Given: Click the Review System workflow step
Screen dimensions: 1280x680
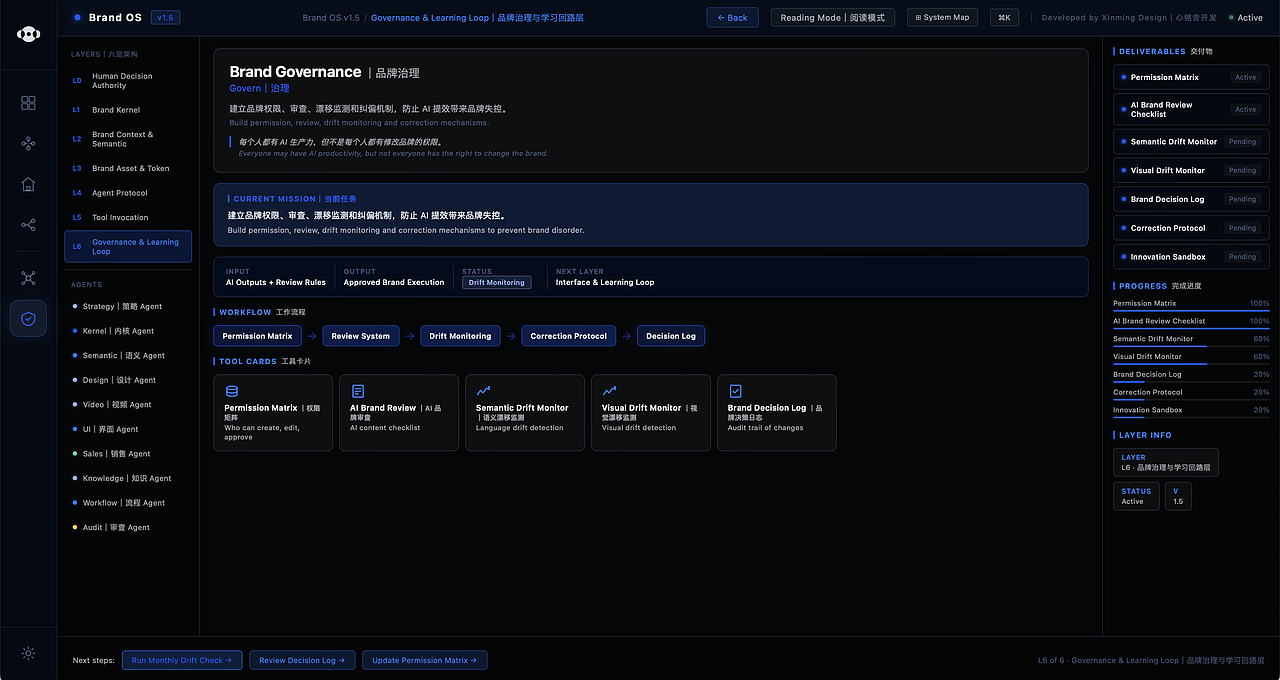Looking at the screenshot, I should pyautogui.click(x=361, y=336).
